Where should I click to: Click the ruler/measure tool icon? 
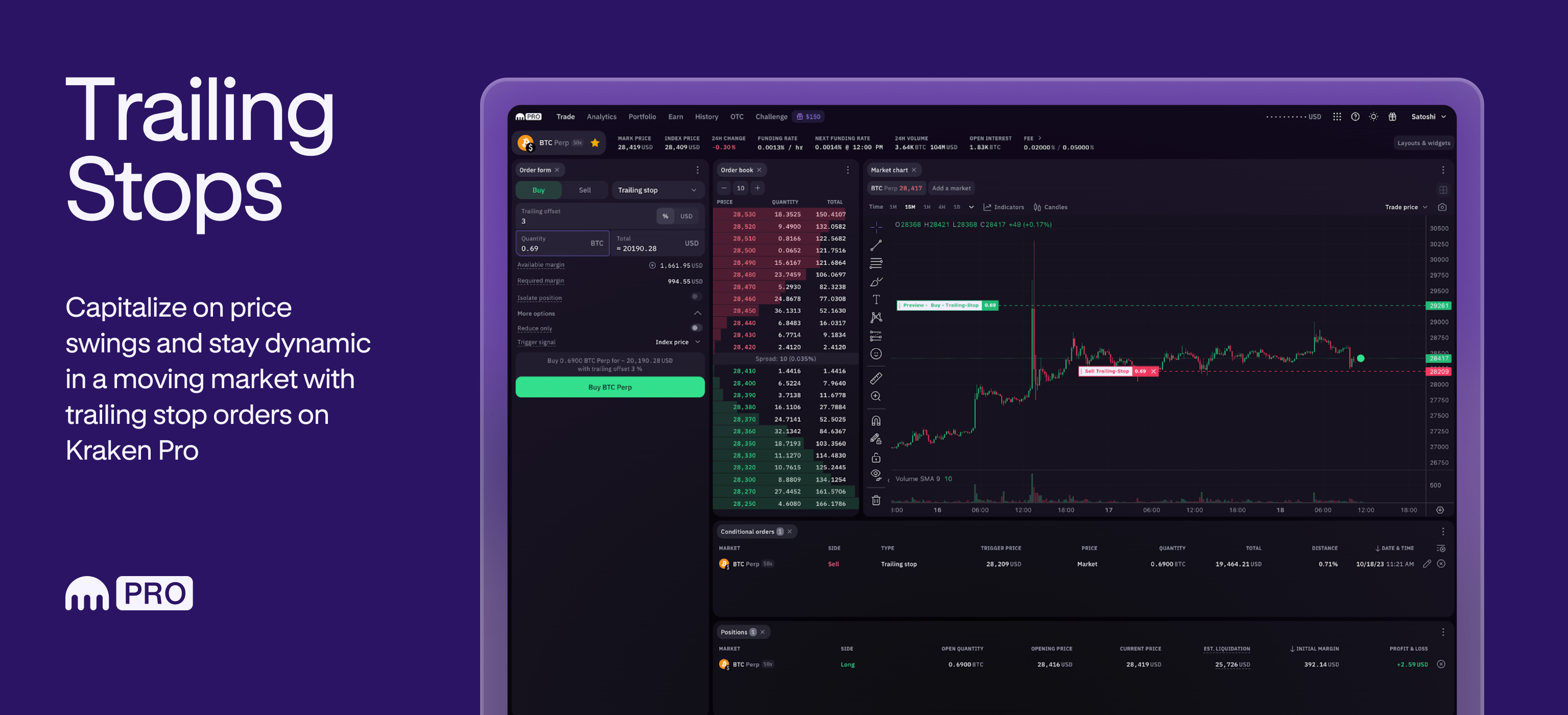coord(876,378)
